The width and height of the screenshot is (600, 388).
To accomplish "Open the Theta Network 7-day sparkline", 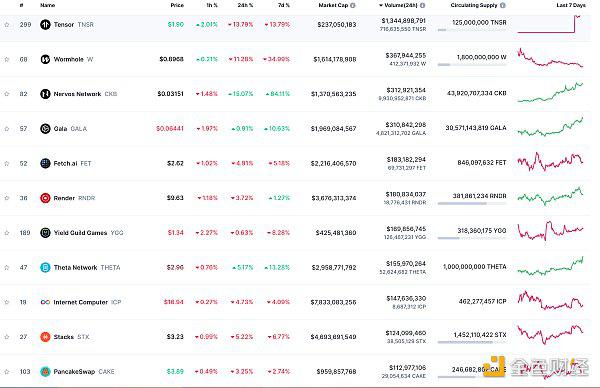I will click(550, 266).
